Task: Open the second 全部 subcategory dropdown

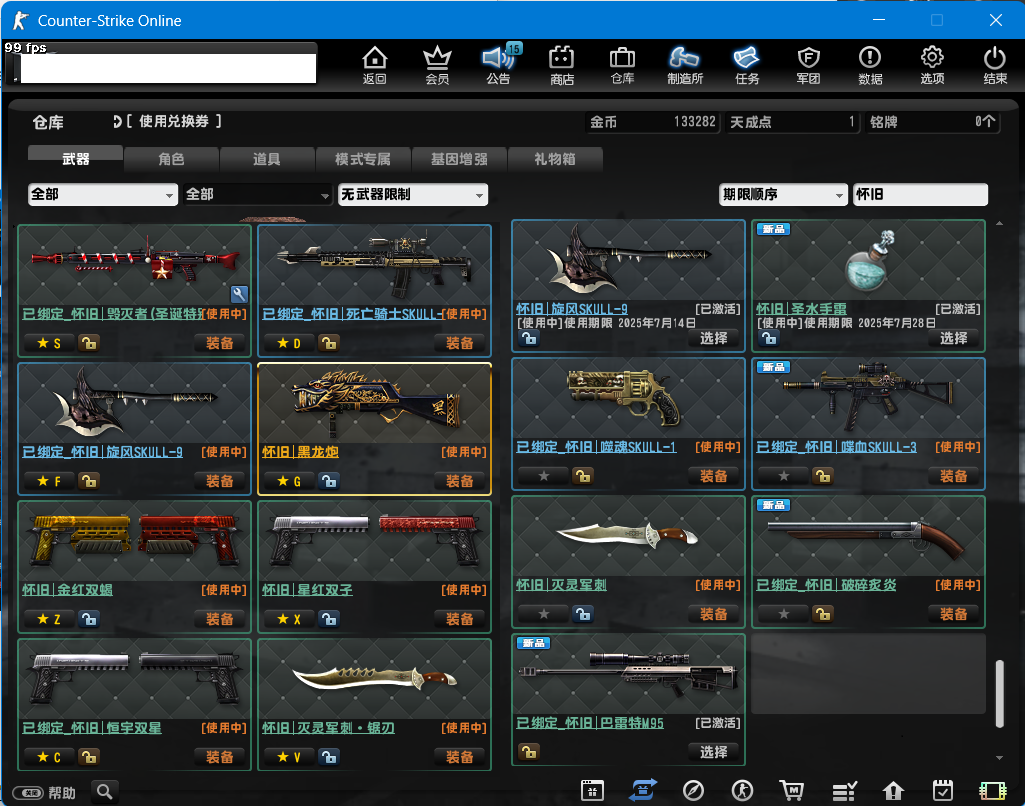Action: [258, 195]
